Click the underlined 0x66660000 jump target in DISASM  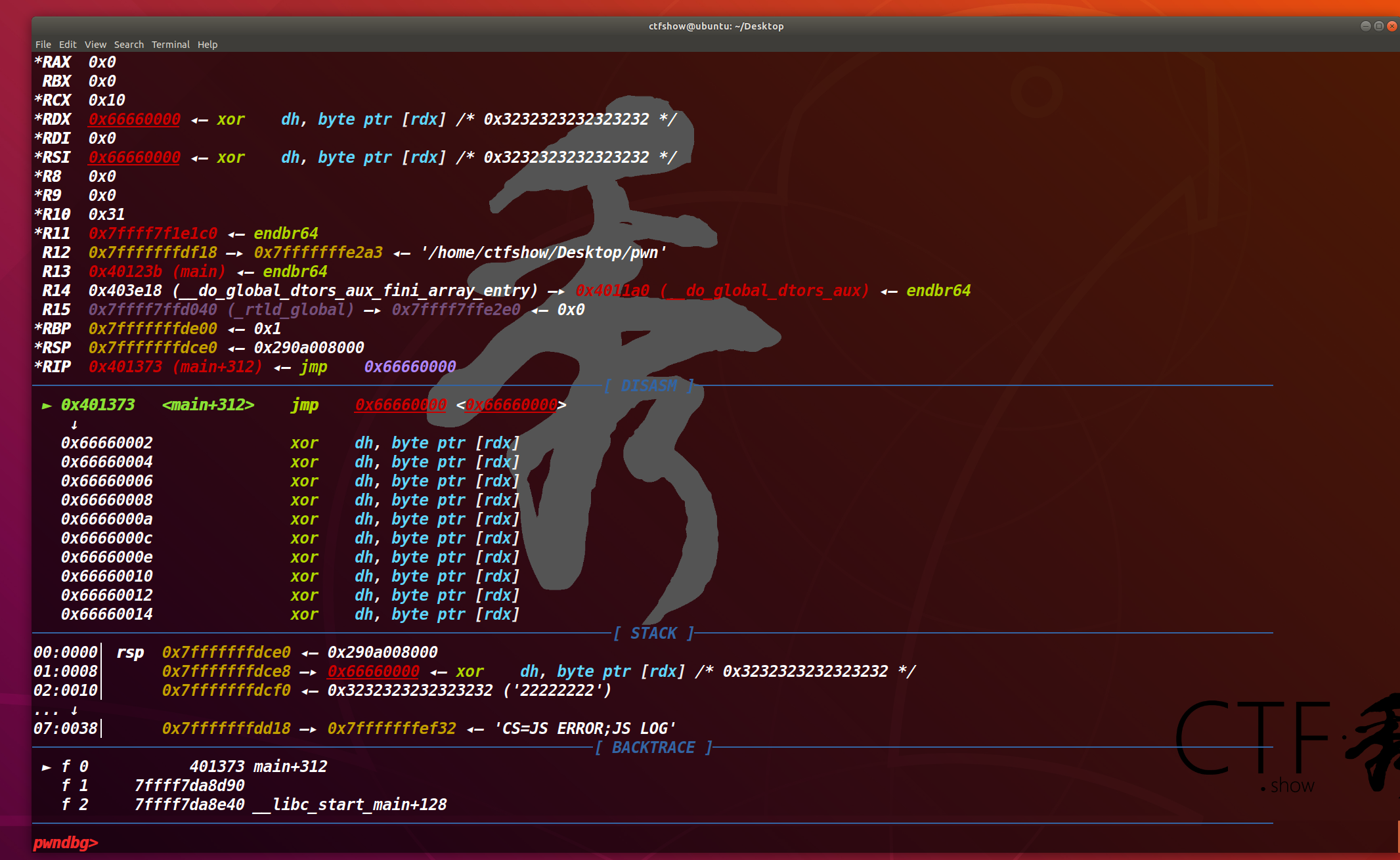coord(400,405)
